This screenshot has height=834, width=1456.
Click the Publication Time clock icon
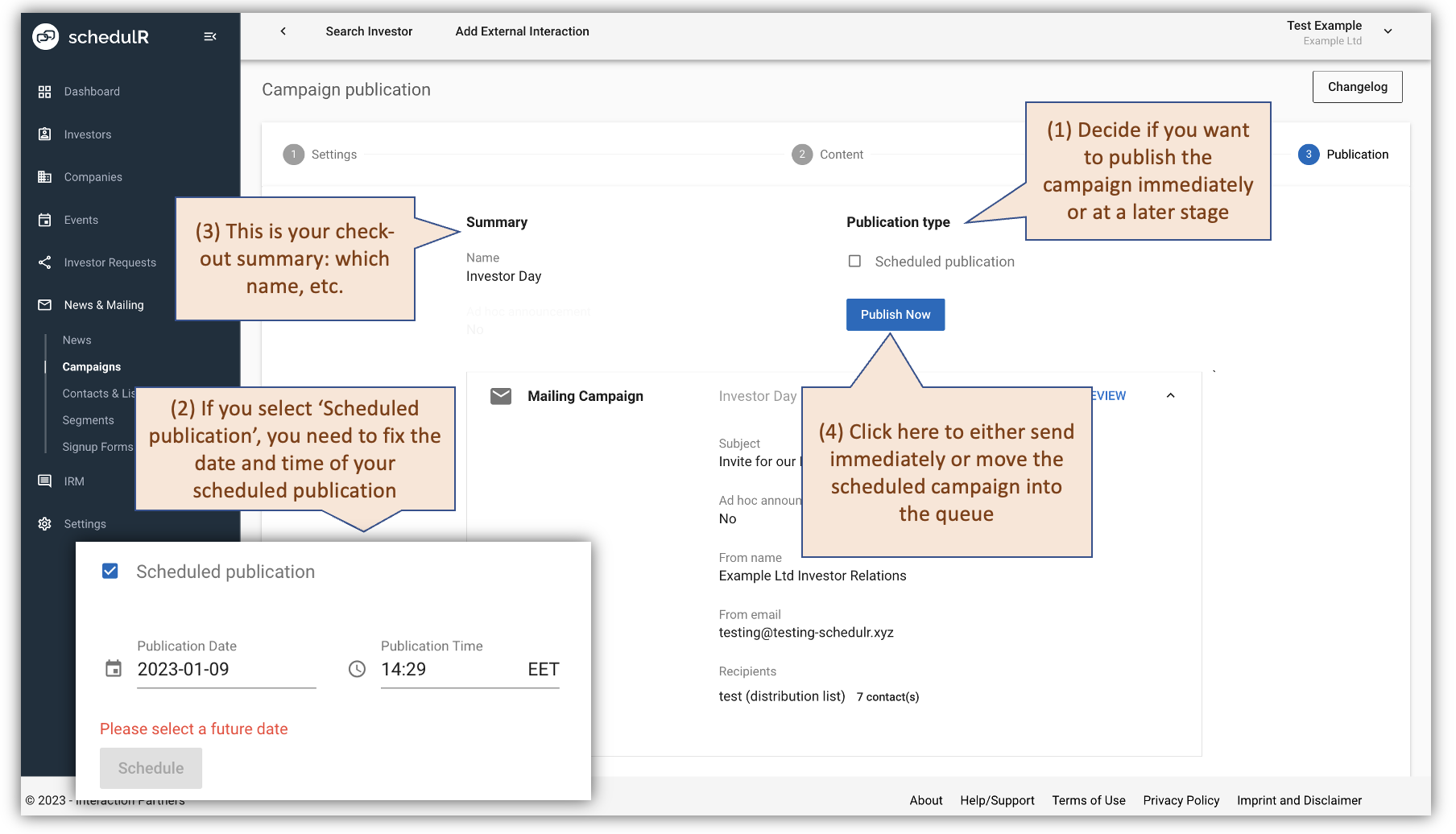pyautogui.click(x=357, y=670)
